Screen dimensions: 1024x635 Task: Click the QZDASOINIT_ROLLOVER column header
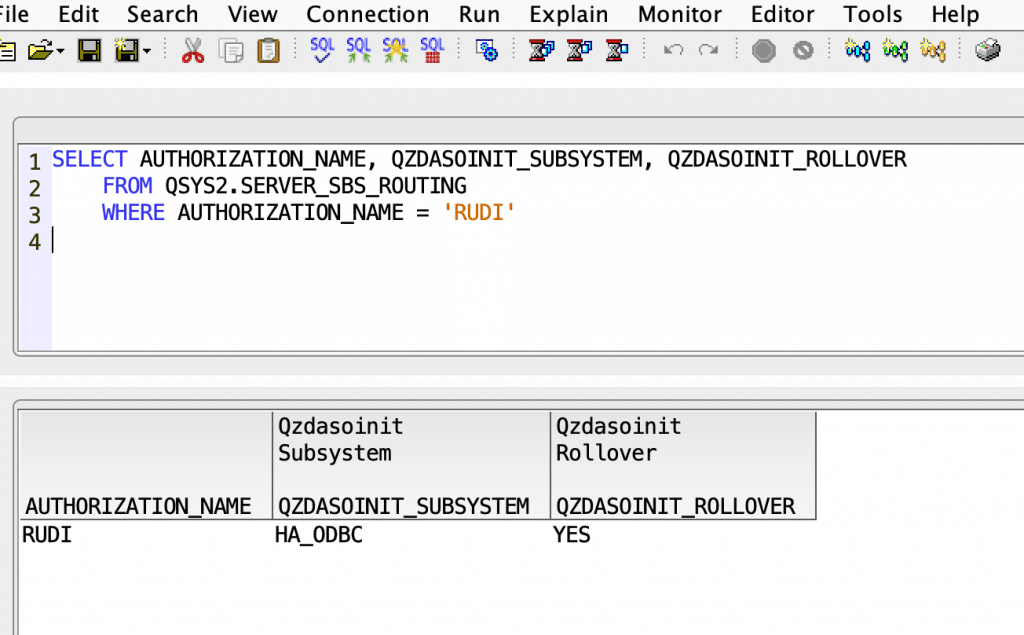675,506
